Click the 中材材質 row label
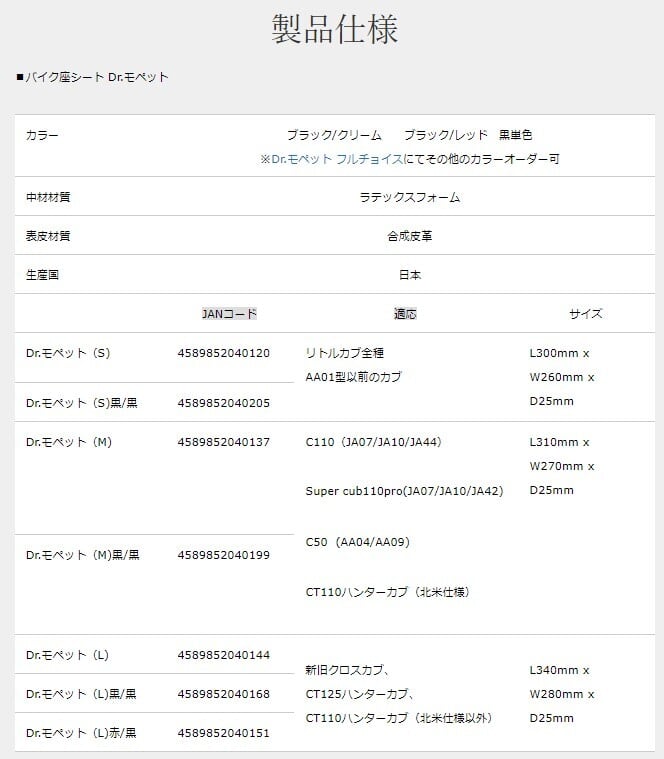 (48, 197)
